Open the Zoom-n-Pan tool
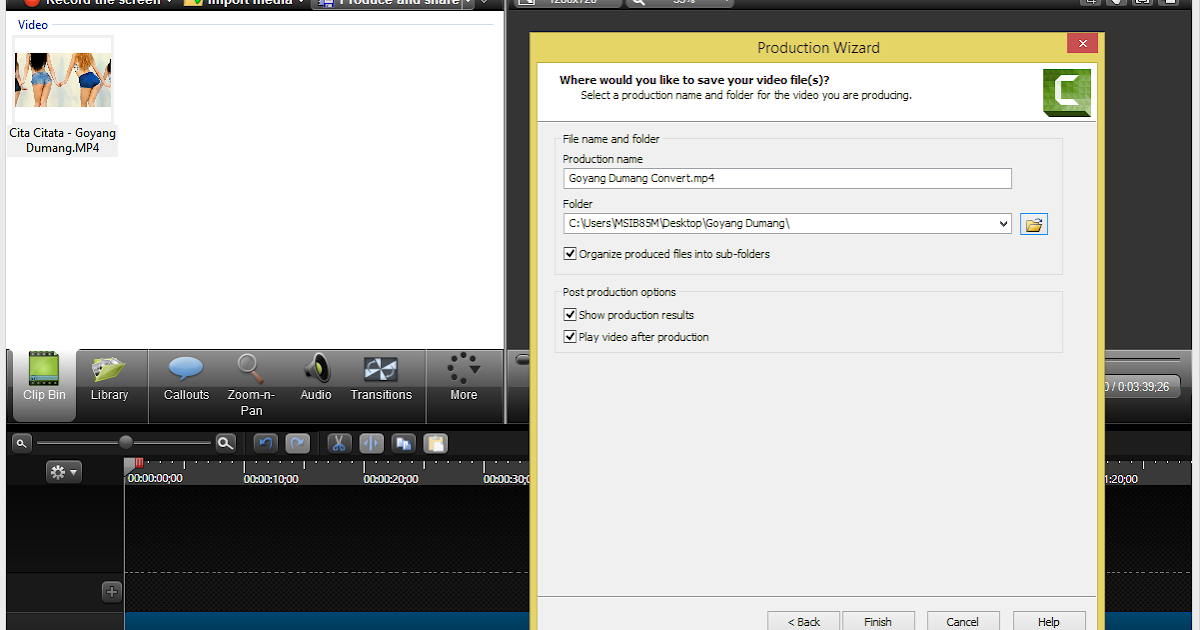The image size is (1200, 630). [x=251, y=386]
